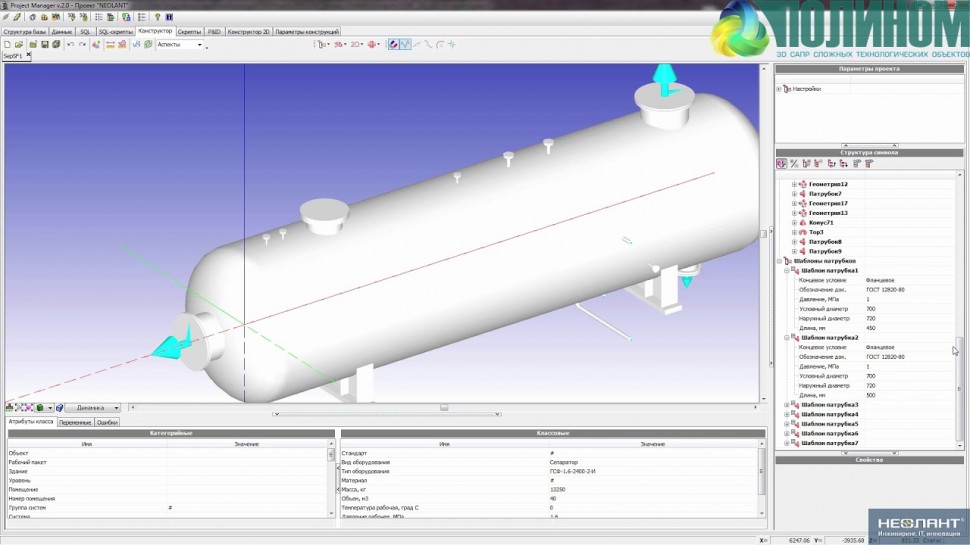Click the percent icon in symbol structure toolbar
Screen dimensions: 970x545
[794, 163]
